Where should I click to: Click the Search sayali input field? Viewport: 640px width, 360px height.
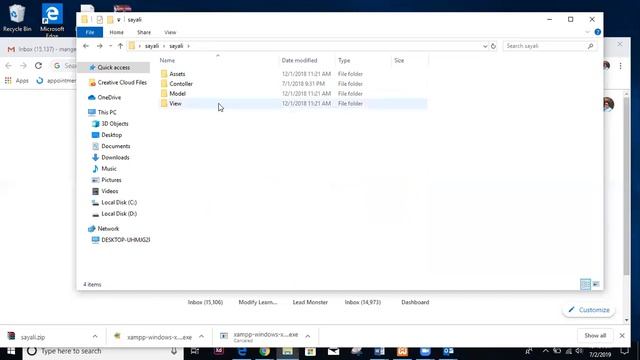tap(545, 46)
